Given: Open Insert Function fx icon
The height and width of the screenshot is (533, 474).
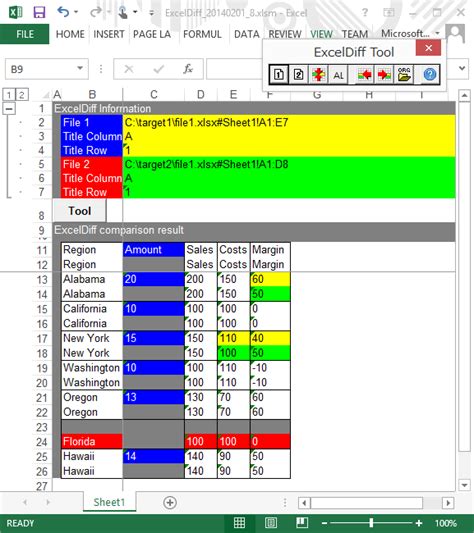Looking at the screenshot, I should (x=188, y=69).
